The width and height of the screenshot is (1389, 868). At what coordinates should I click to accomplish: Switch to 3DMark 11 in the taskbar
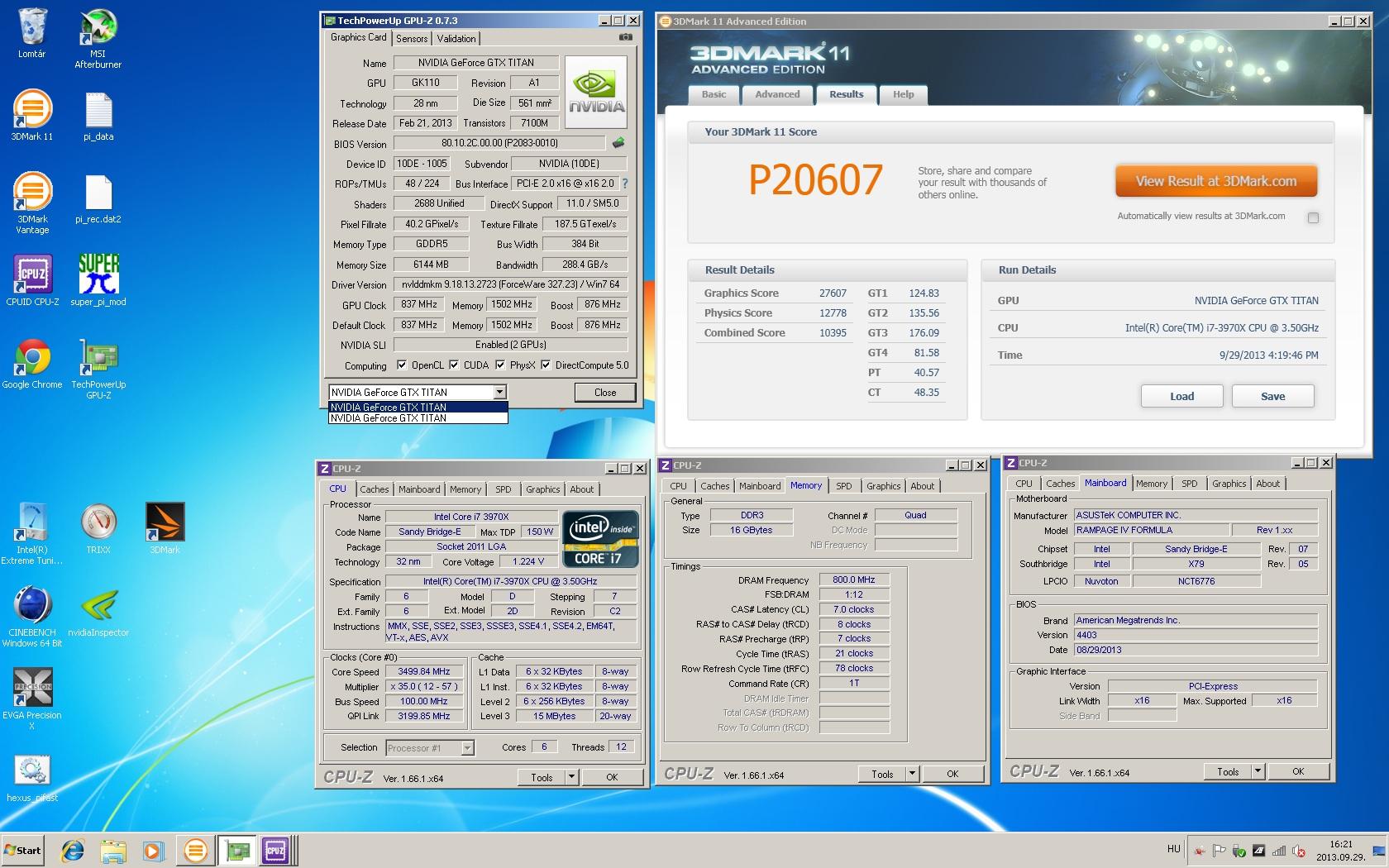[x=195, y=851]
